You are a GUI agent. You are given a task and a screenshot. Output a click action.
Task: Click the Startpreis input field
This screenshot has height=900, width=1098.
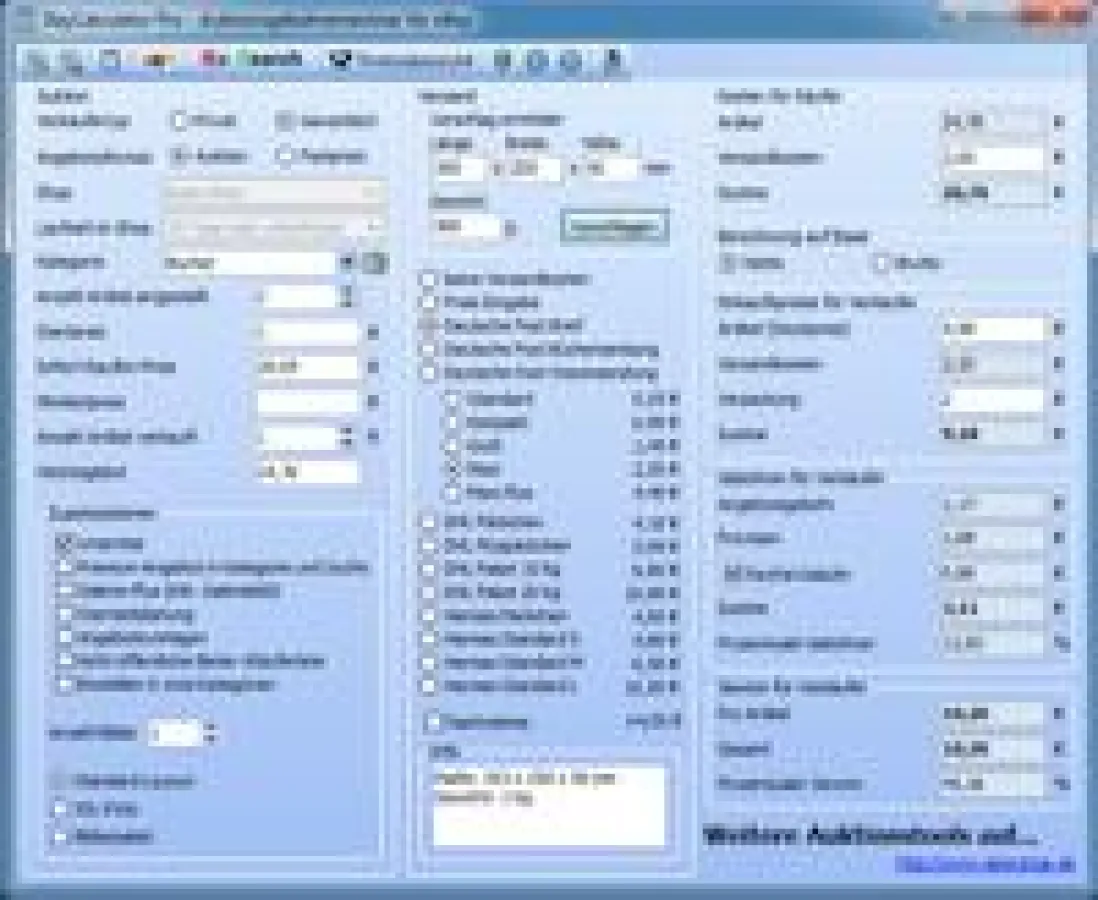tap(308, 332)
